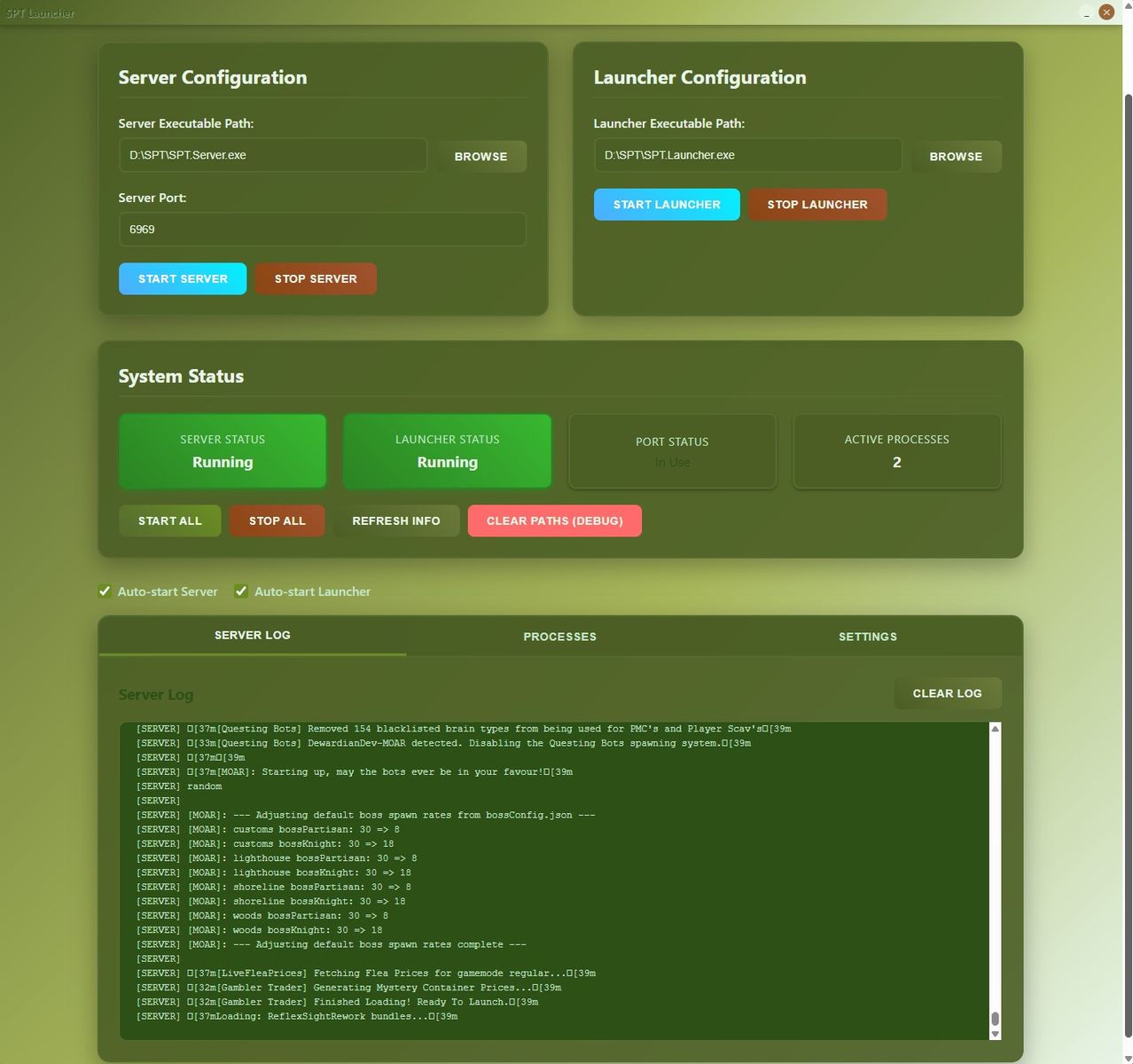This screenshot has height=1064, width=1133.
Task: Click the Server Executable Path field
Action: point(273,155)
